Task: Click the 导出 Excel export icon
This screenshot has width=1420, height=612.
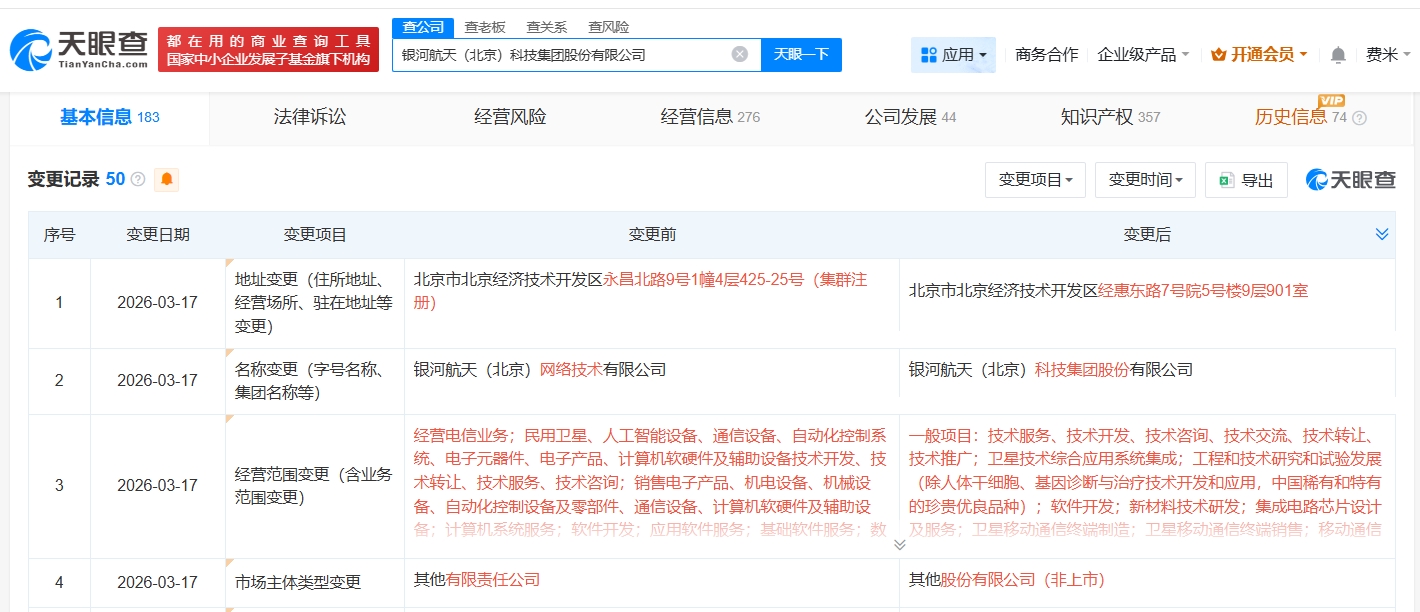Action: [1225, 180]
